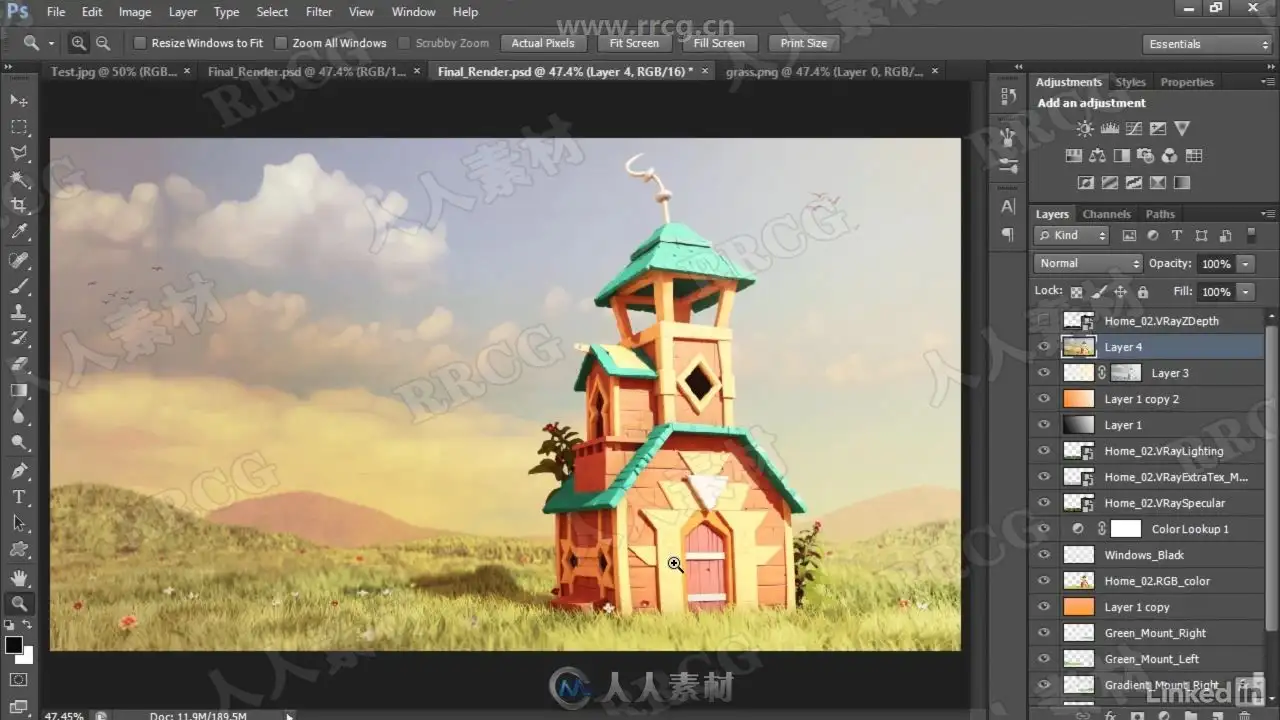Add a Vibrance adjustment
Image resolution: width=1280 pixels, height=720 pixels.
1182,128
